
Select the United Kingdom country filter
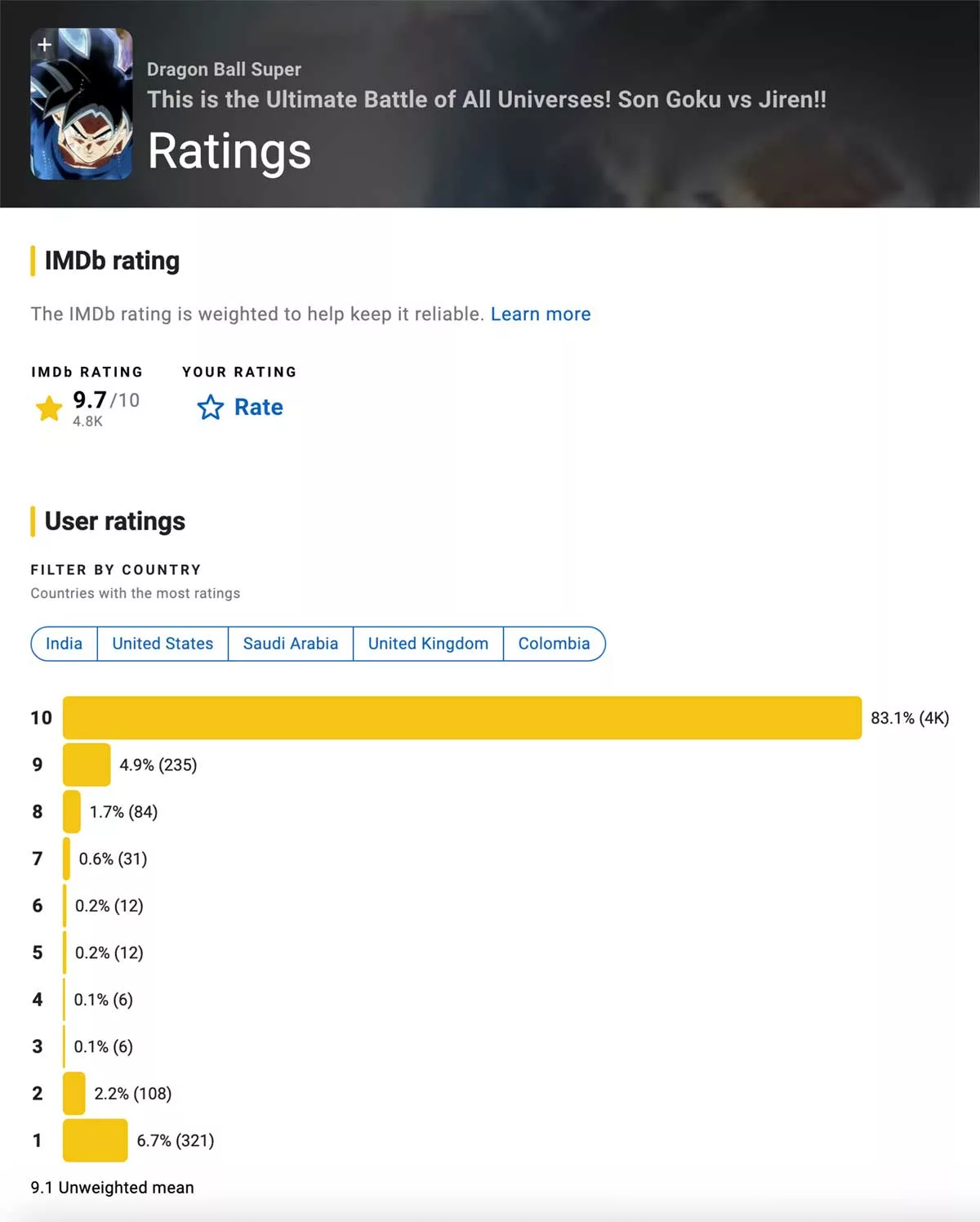(428, 644)
